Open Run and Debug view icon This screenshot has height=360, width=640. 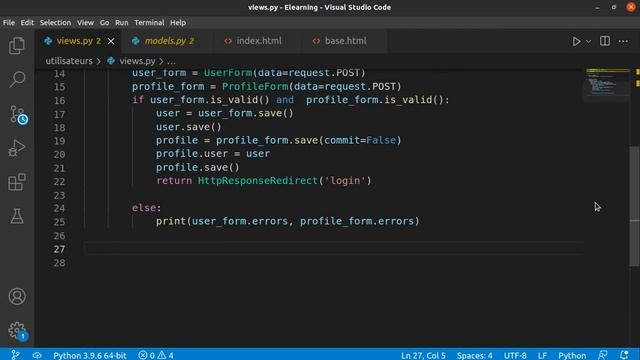click(x=17, y=148)
